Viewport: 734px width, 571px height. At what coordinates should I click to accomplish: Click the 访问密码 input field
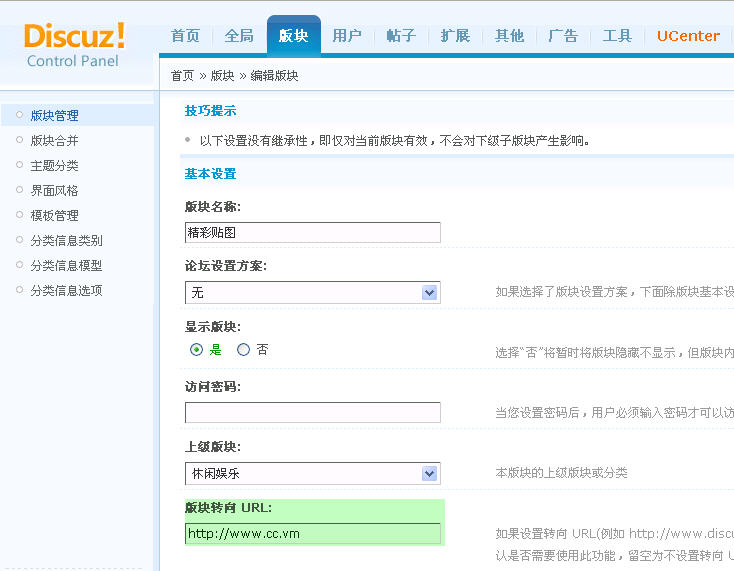coord(312,412)
